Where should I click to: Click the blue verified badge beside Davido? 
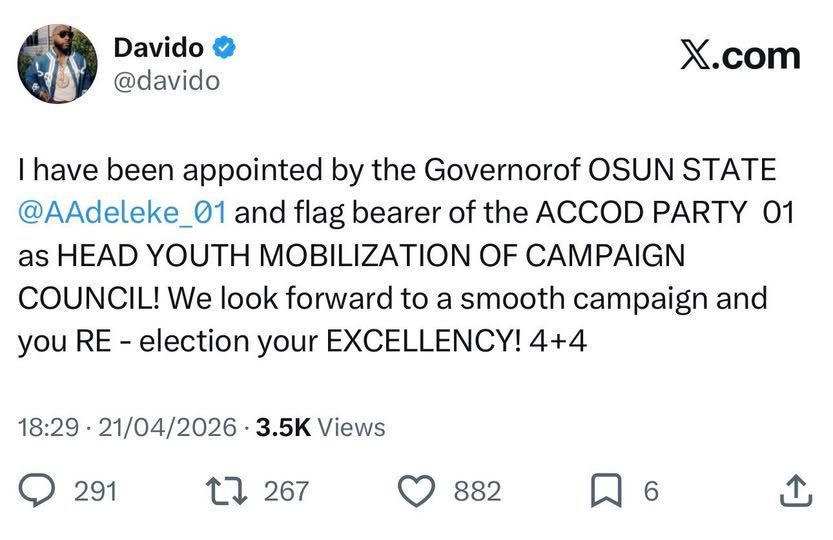(226, 47)
